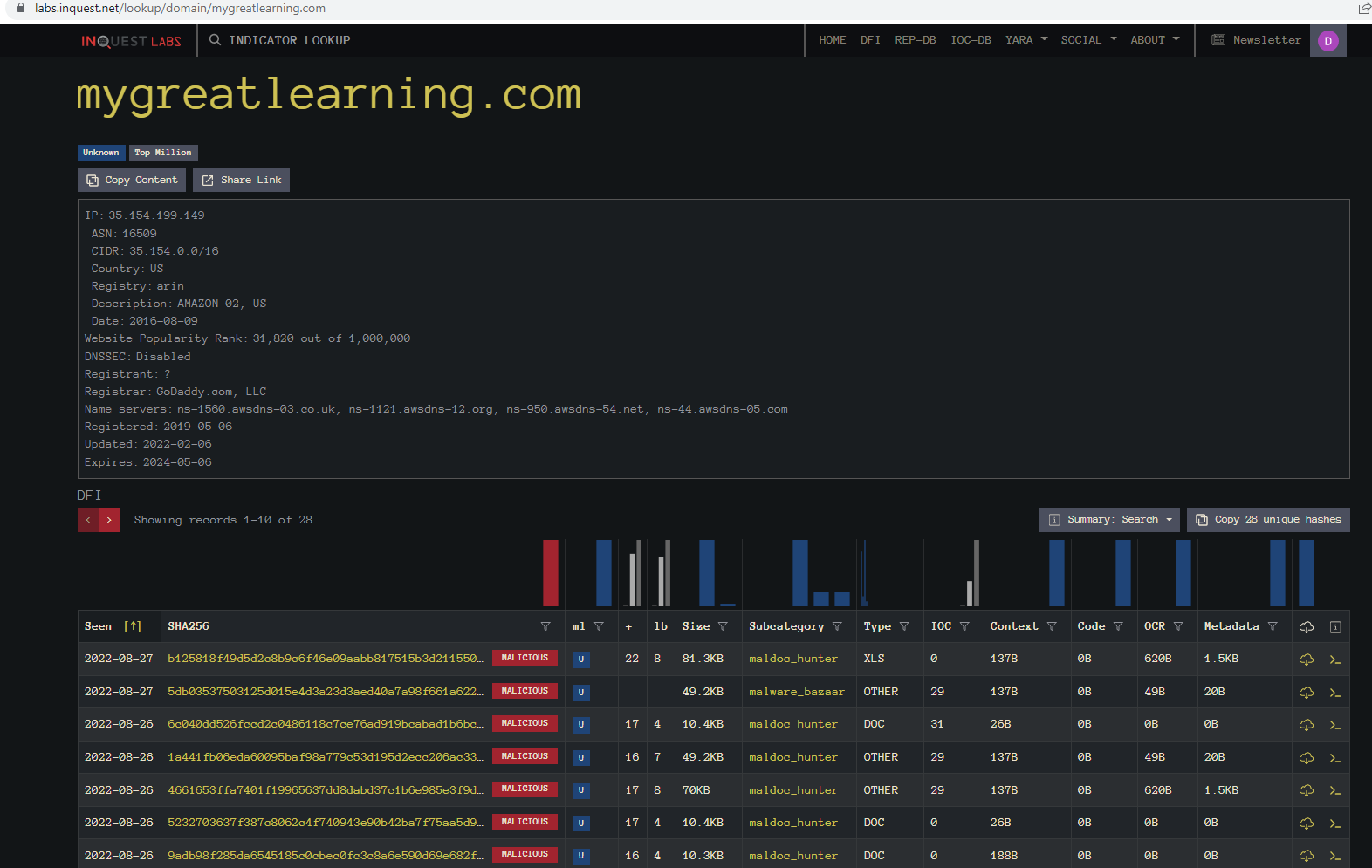This screenshot has height=868, width=1372.
Task: Click the browser address bar URL
Action: 180,8
